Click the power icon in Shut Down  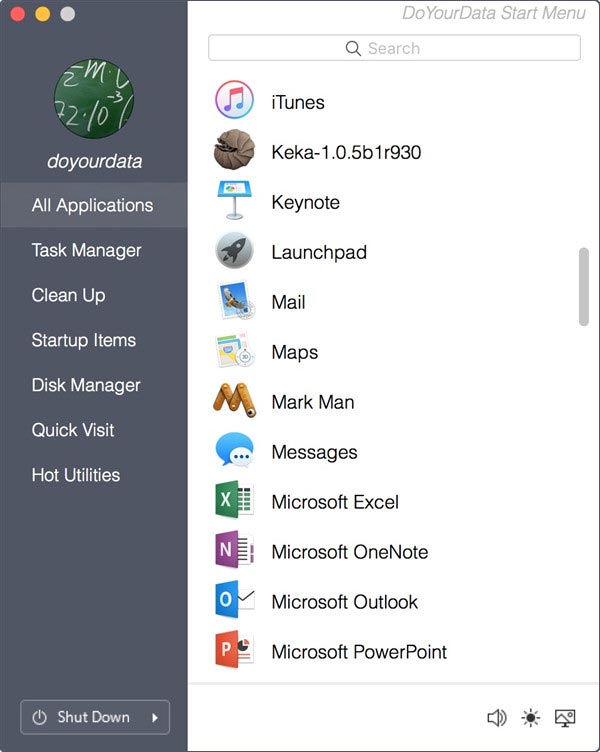coord(39,717)
